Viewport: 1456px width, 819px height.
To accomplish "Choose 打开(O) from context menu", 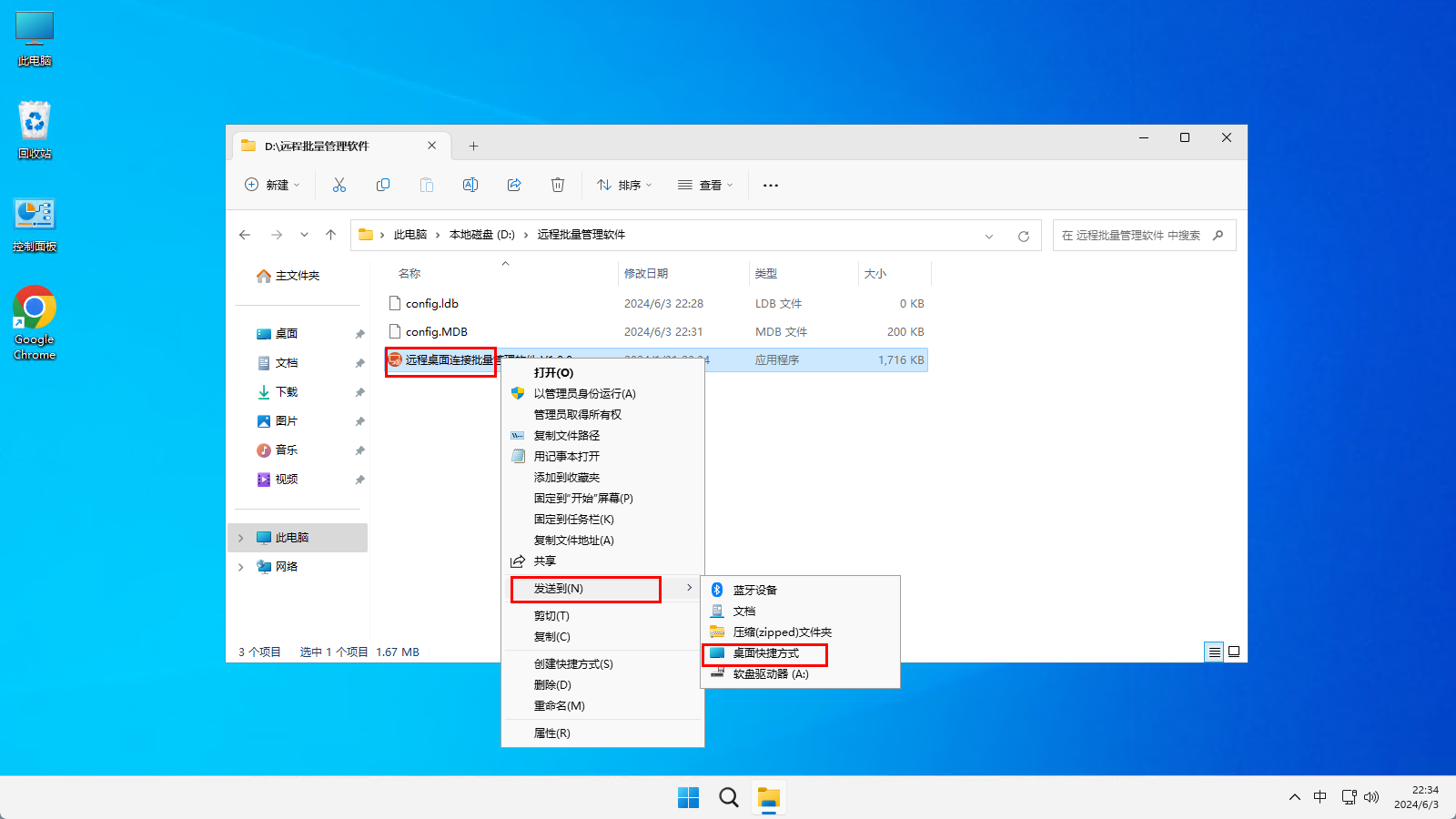I will (x=602, y=373).
